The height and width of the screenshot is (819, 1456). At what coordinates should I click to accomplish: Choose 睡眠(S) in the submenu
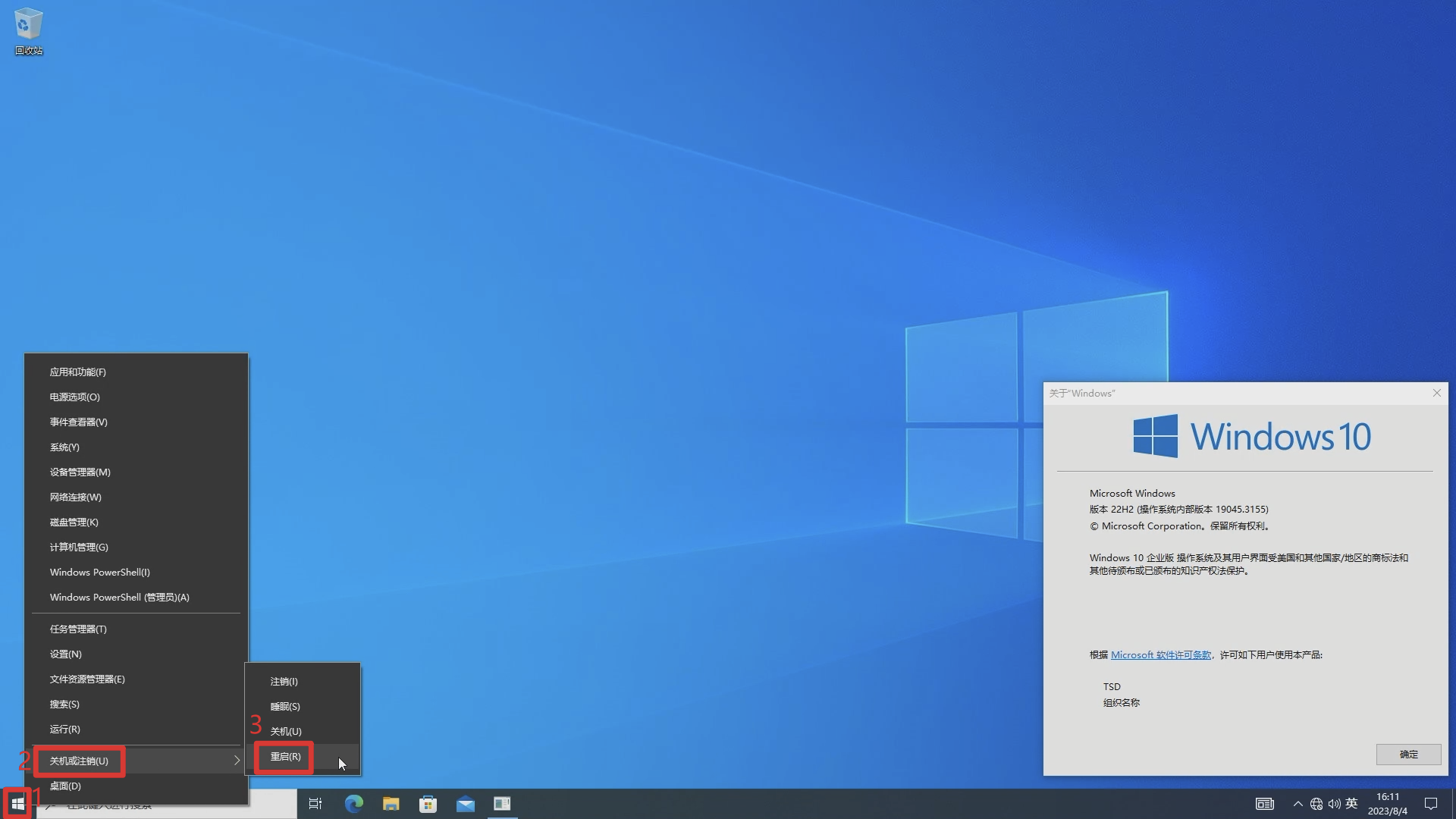point(303,707)
